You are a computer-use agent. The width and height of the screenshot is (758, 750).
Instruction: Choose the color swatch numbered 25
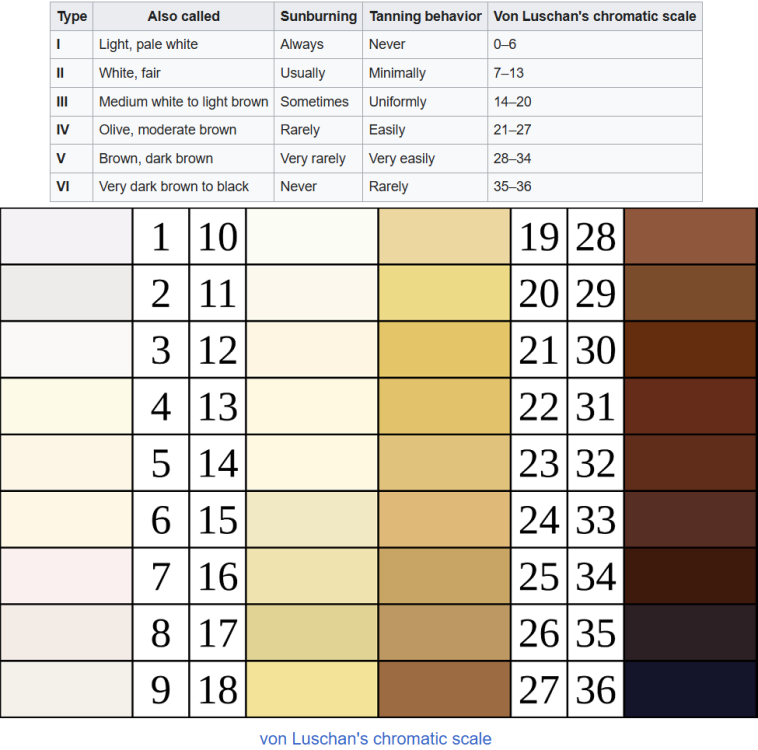click(x=444, y=576)
